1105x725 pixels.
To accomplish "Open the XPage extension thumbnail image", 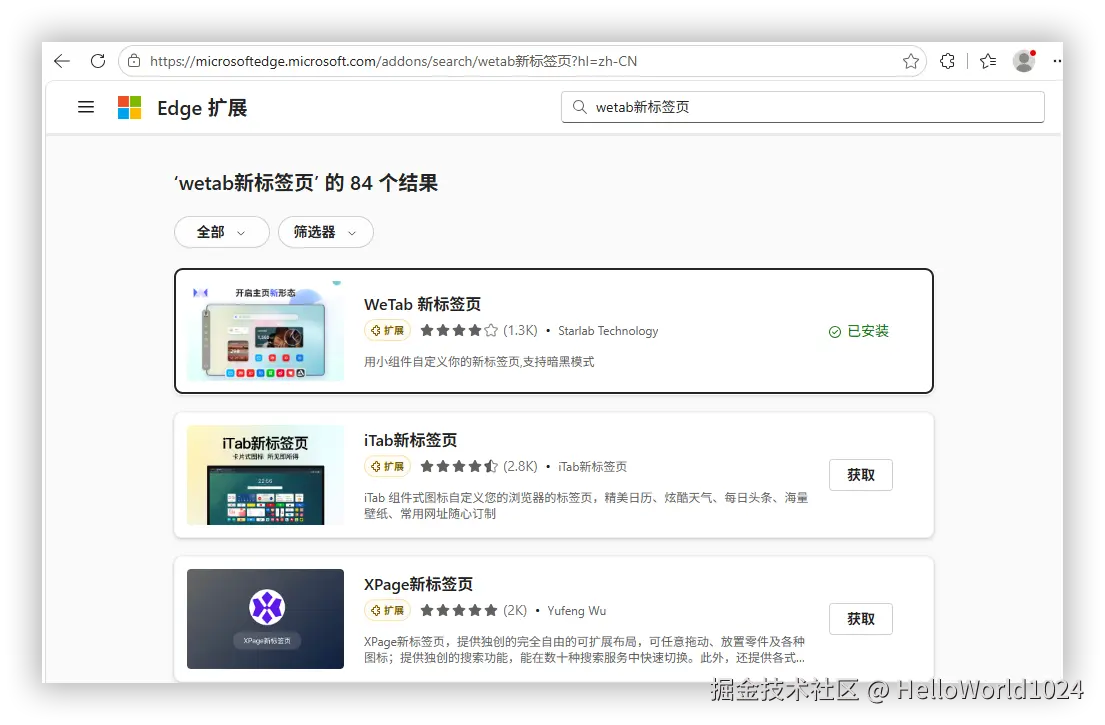I will (x=266, y=619).
